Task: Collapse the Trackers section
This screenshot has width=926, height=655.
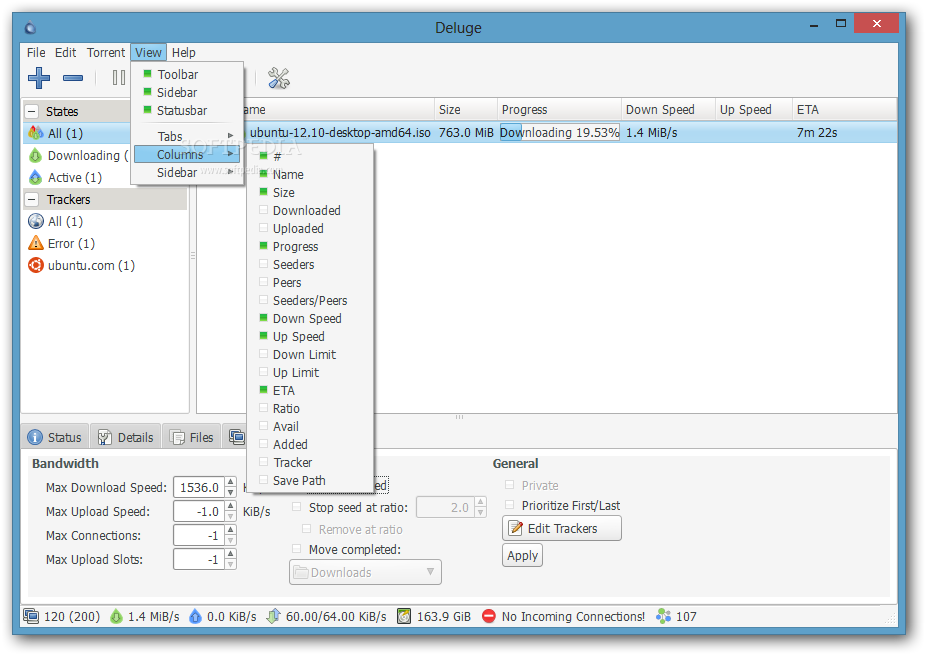Action: pos(32,200)
